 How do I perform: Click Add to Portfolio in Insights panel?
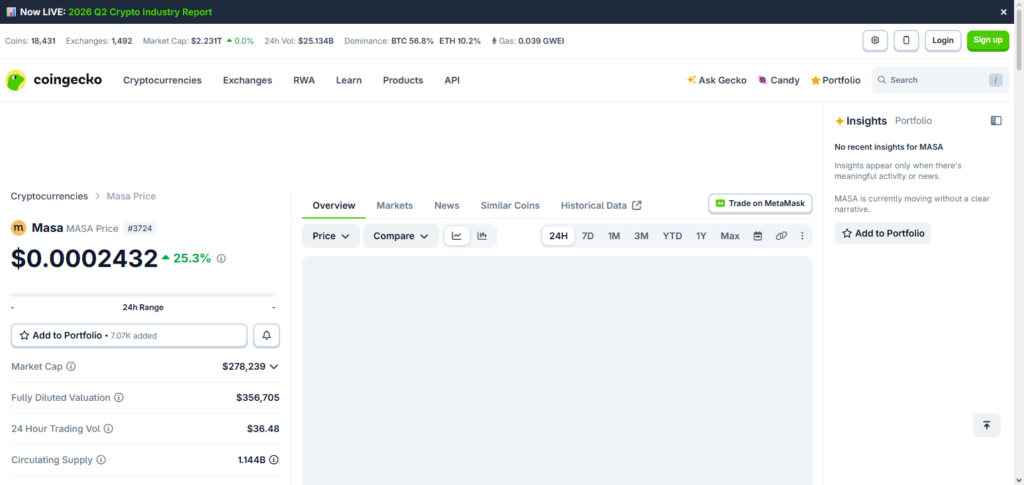[x=883, y=233]
